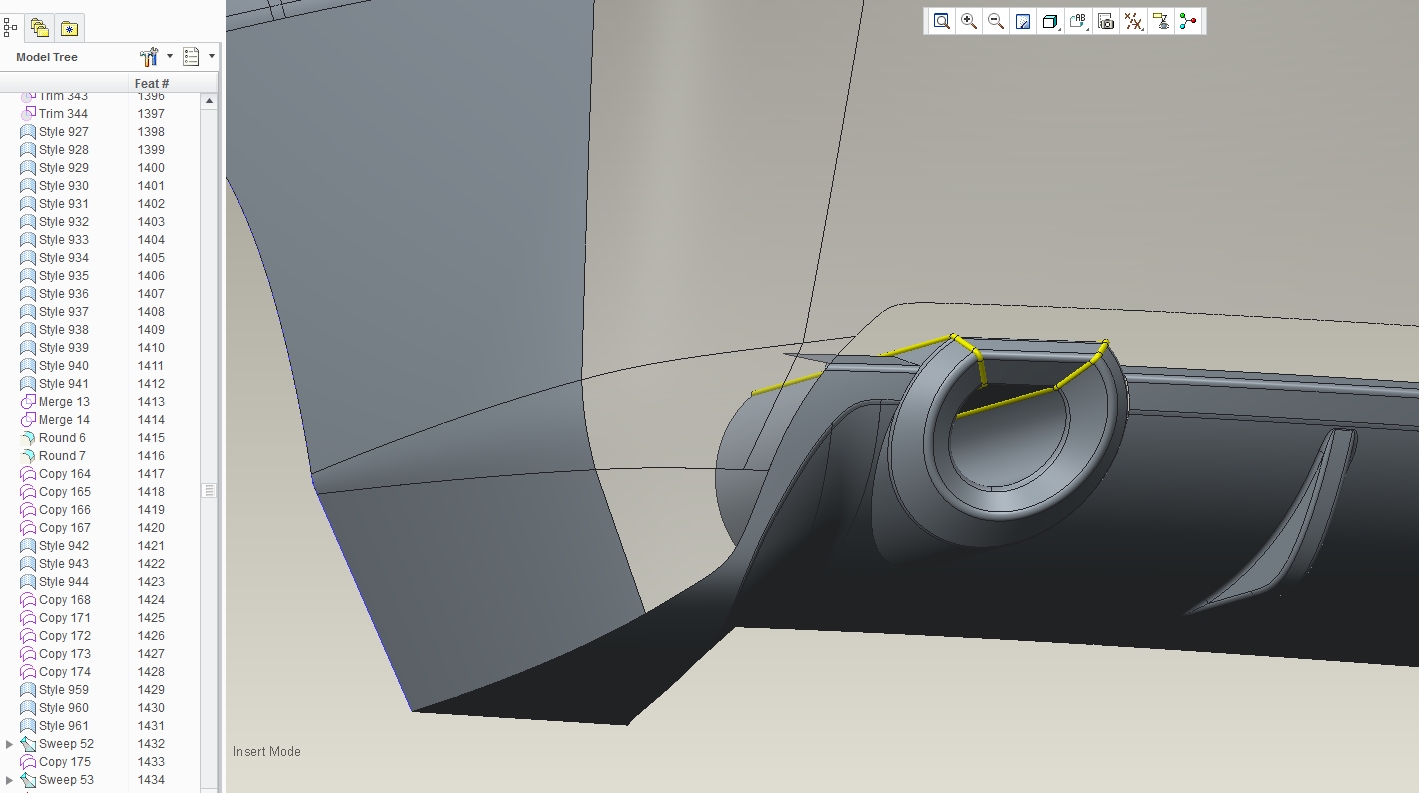Select the Style 941 feature
Viewport: 1419px width, 793px height.
click(x=64, y=384)
